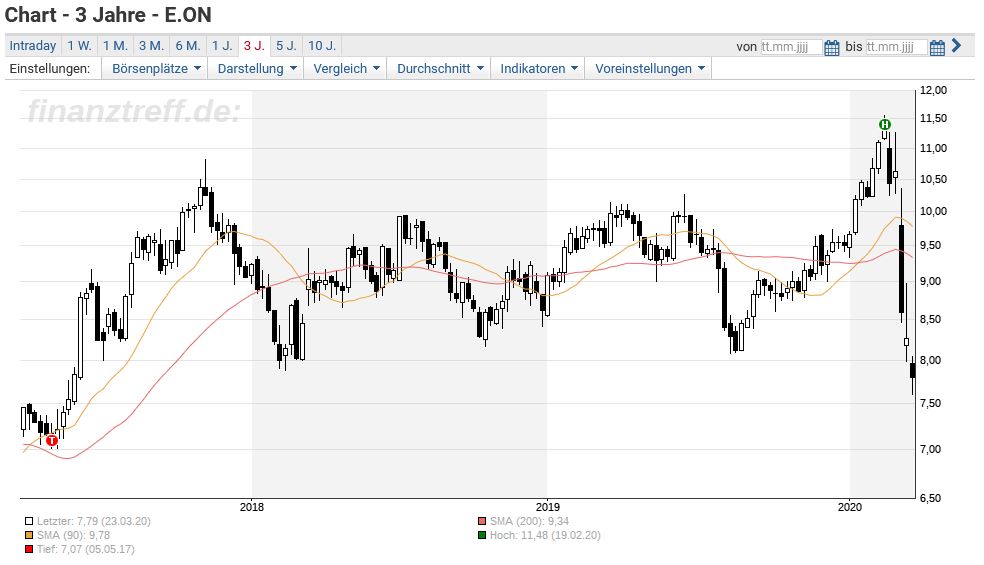984x565 pixels.
Task: Select the 1 M. time range
Action: tap(115, 46)
